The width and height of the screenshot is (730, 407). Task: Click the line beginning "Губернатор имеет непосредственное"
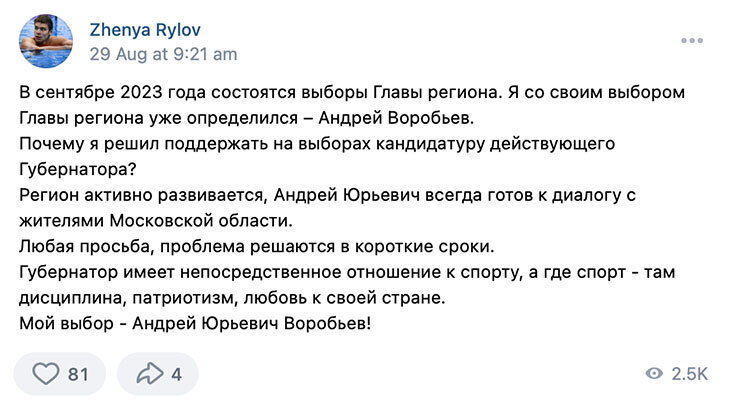(347, 272)
